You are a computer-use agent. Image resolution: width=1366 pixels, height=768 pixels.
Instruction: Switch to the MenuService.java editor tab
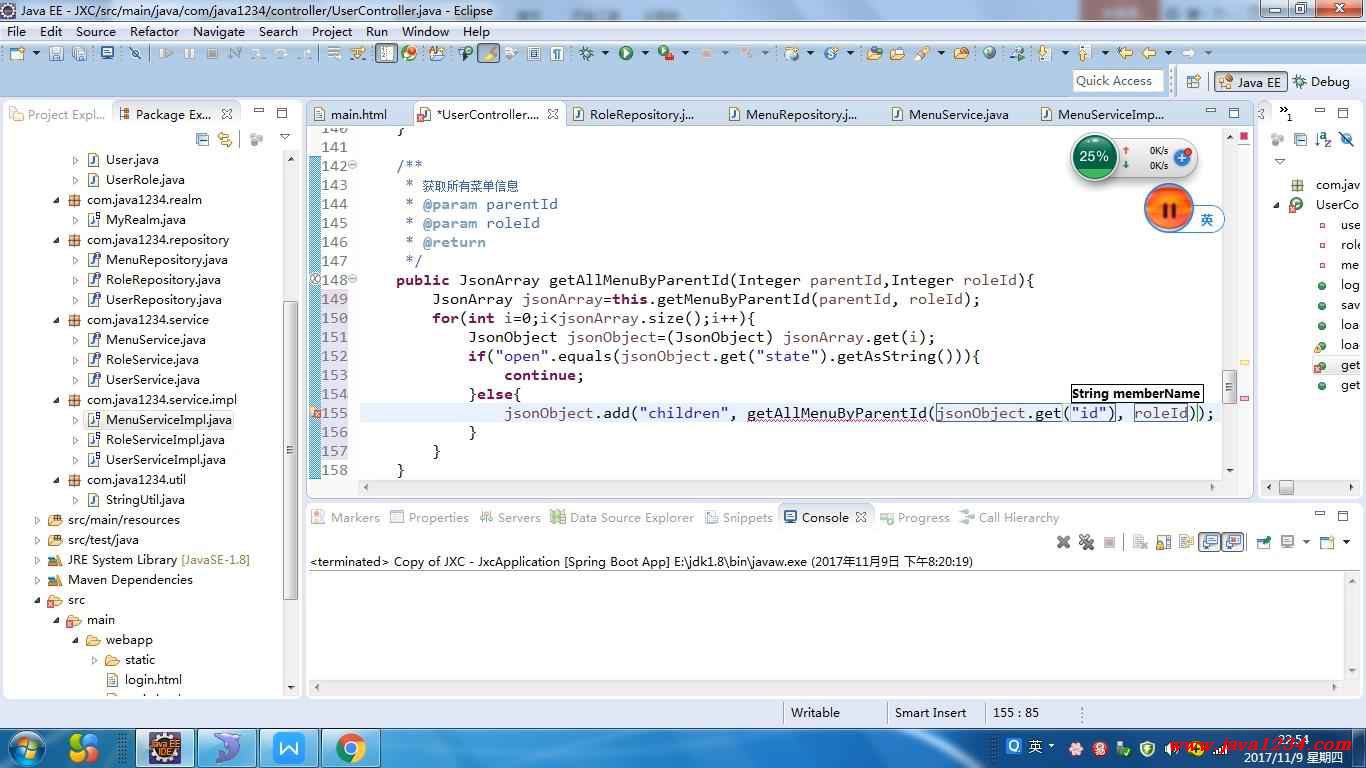[x=958, y=114]
